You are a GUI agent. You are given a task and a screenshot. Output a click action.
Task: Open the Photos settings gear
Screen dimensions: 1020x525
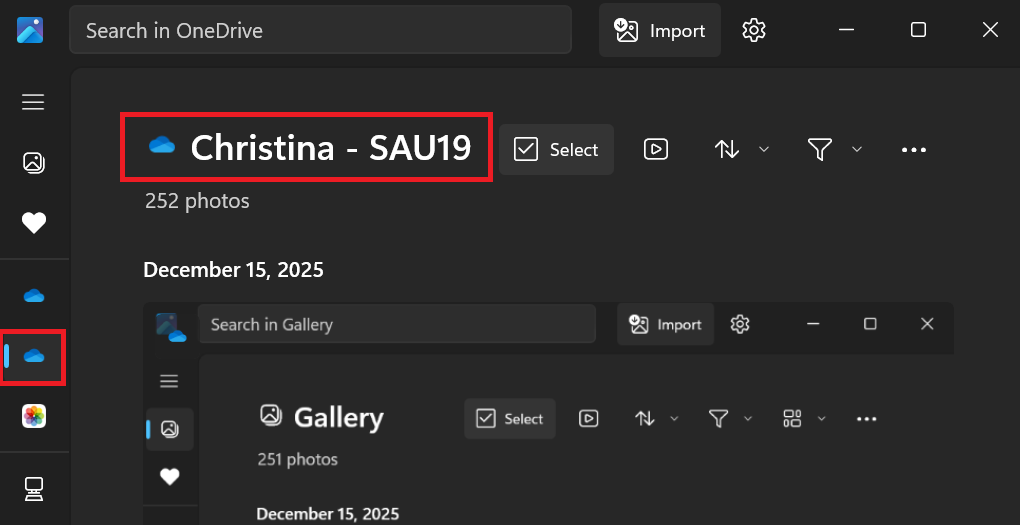coord(754,30)
